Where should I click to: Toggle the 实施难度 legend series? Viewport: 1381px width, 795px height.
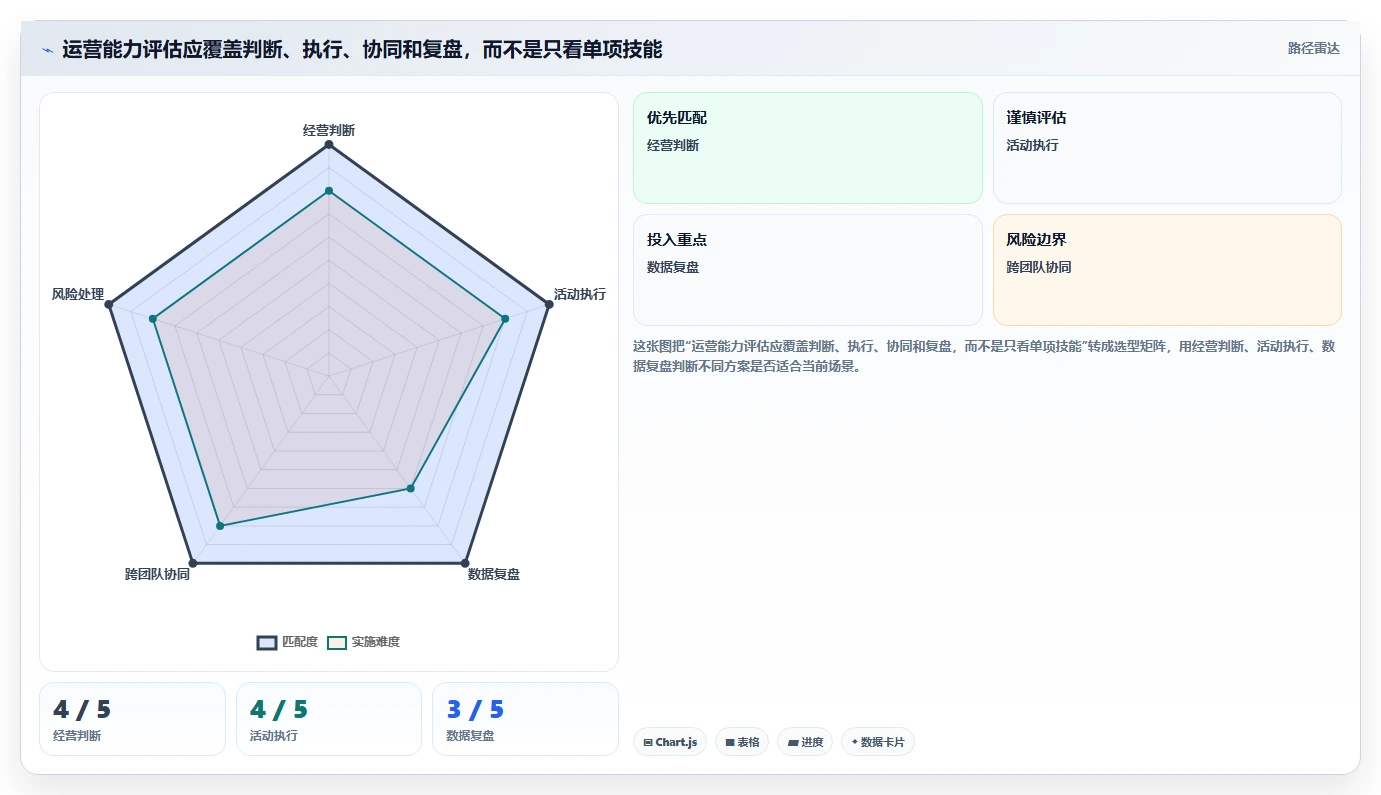pos(364,642)
